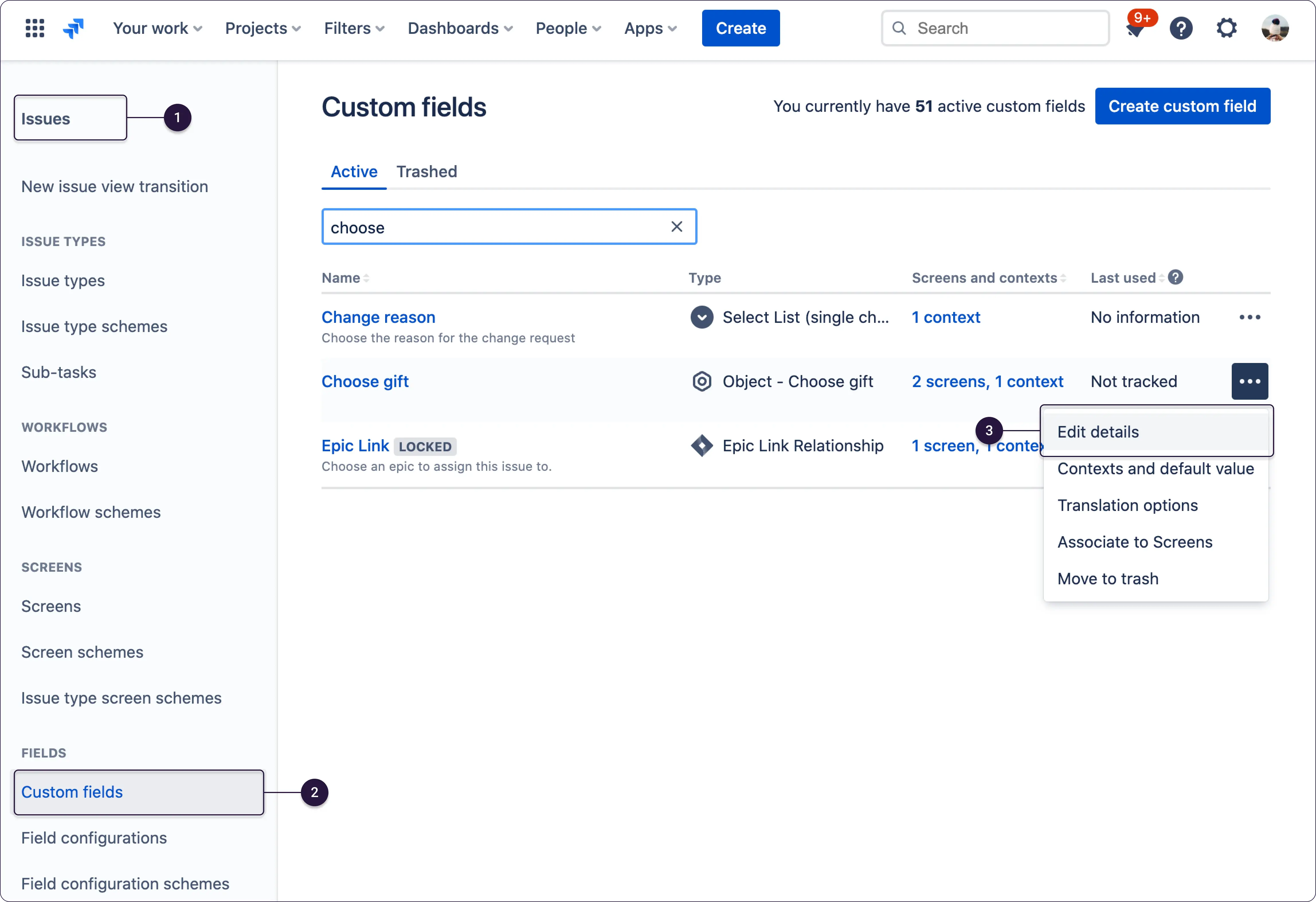Click the Create custom field button
This screenshot has width=1316, height=902.
tap(1182, 106)
